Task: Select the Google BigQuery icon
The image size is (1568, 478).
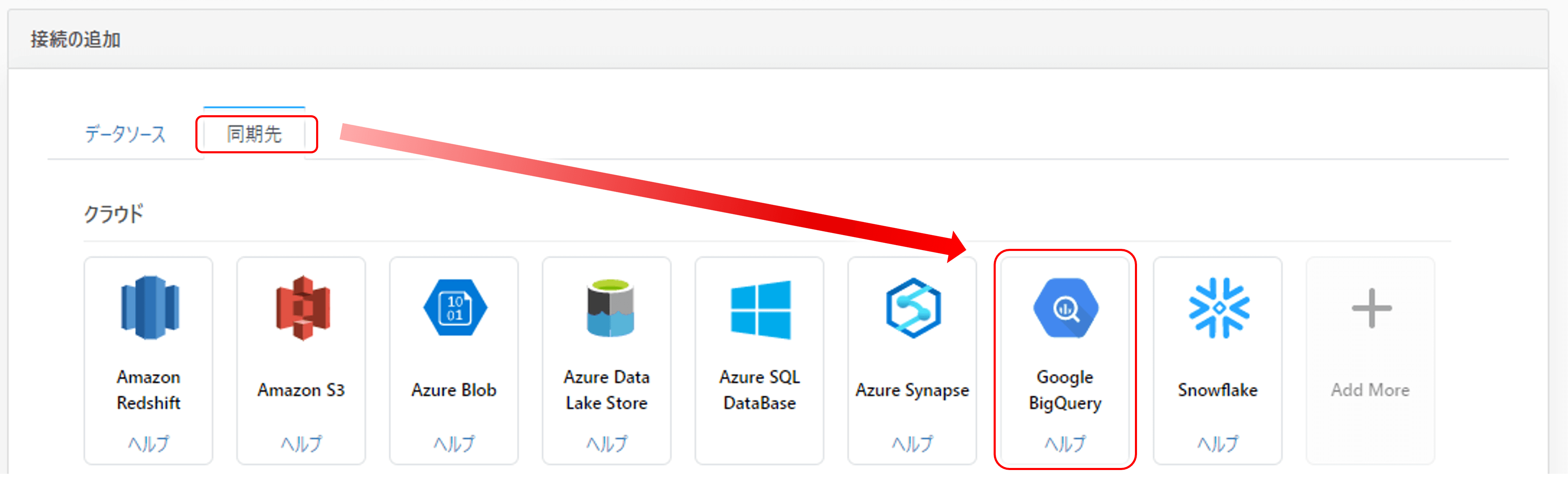Action: coord(1065,307)
